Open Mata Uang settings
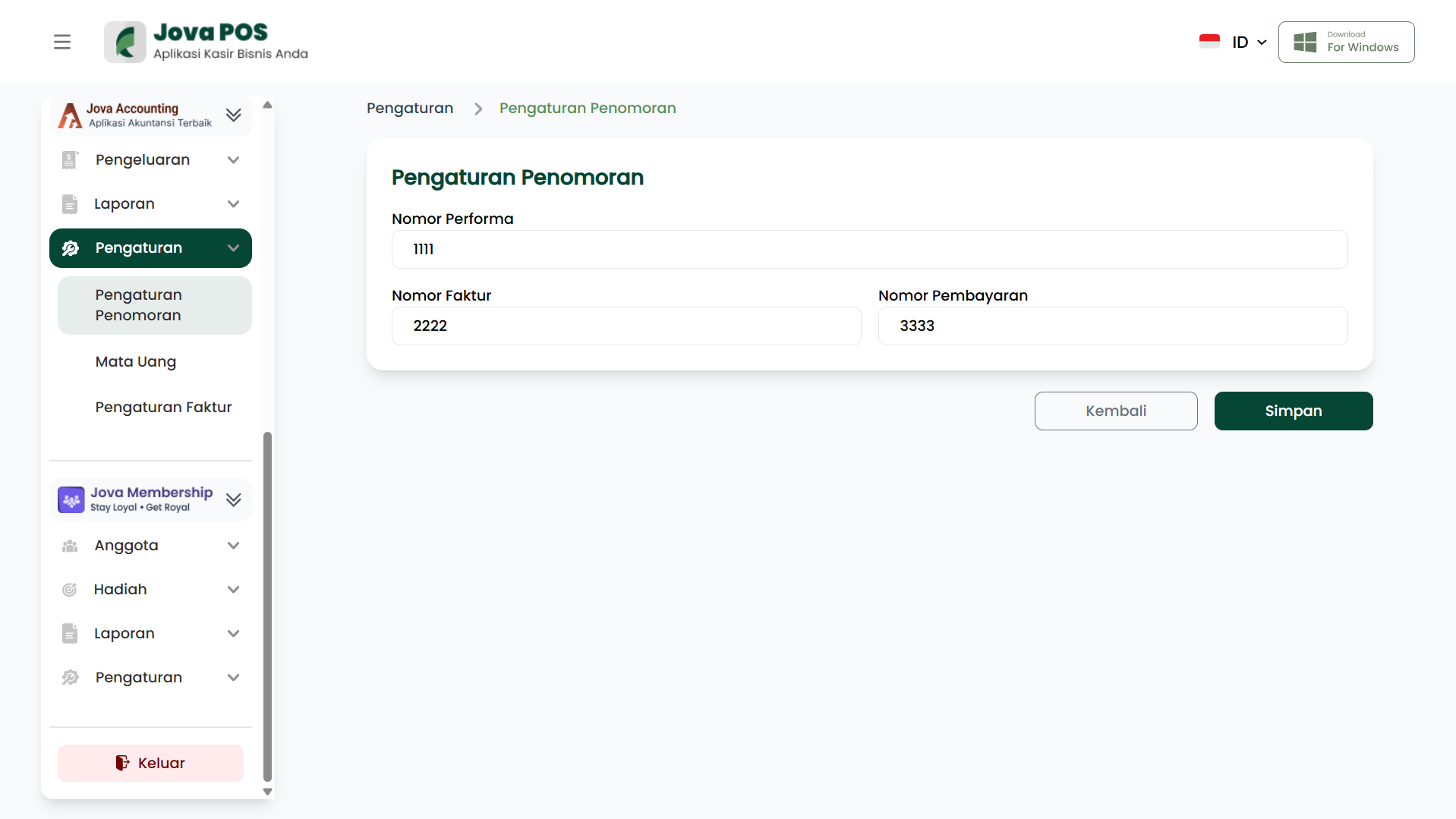The height and width of the screenshot is (819, 1456). point(136,362)
